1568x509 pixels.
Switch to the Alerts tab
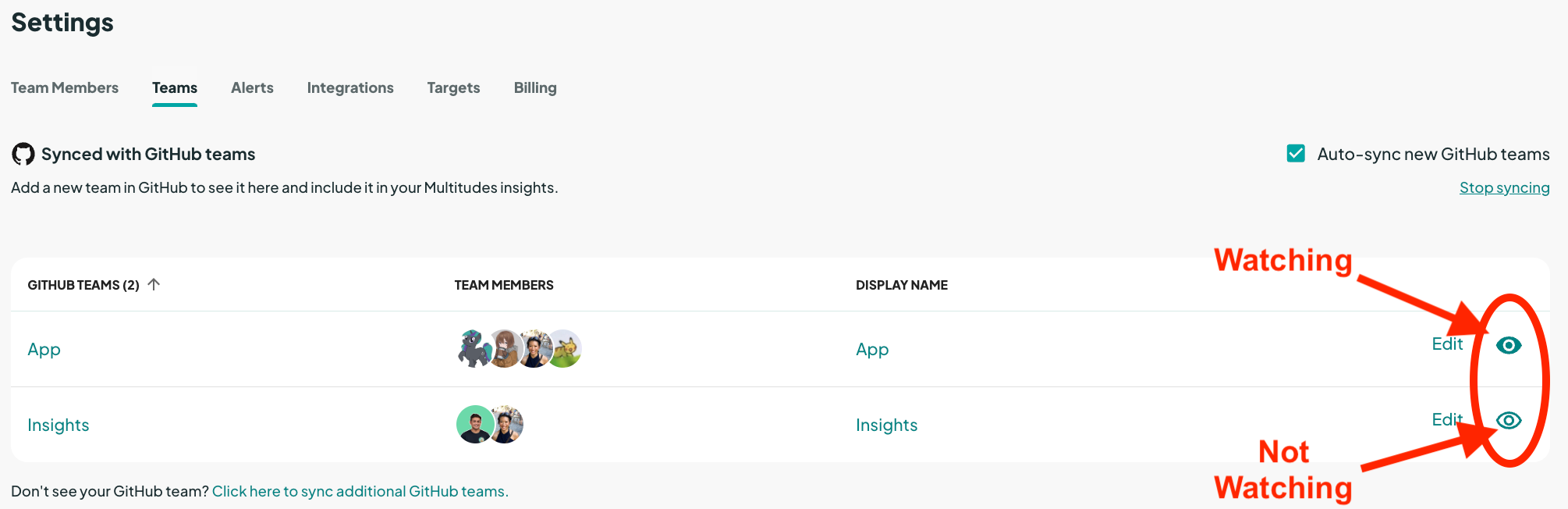pyautogui.click(x=251, y=87)
